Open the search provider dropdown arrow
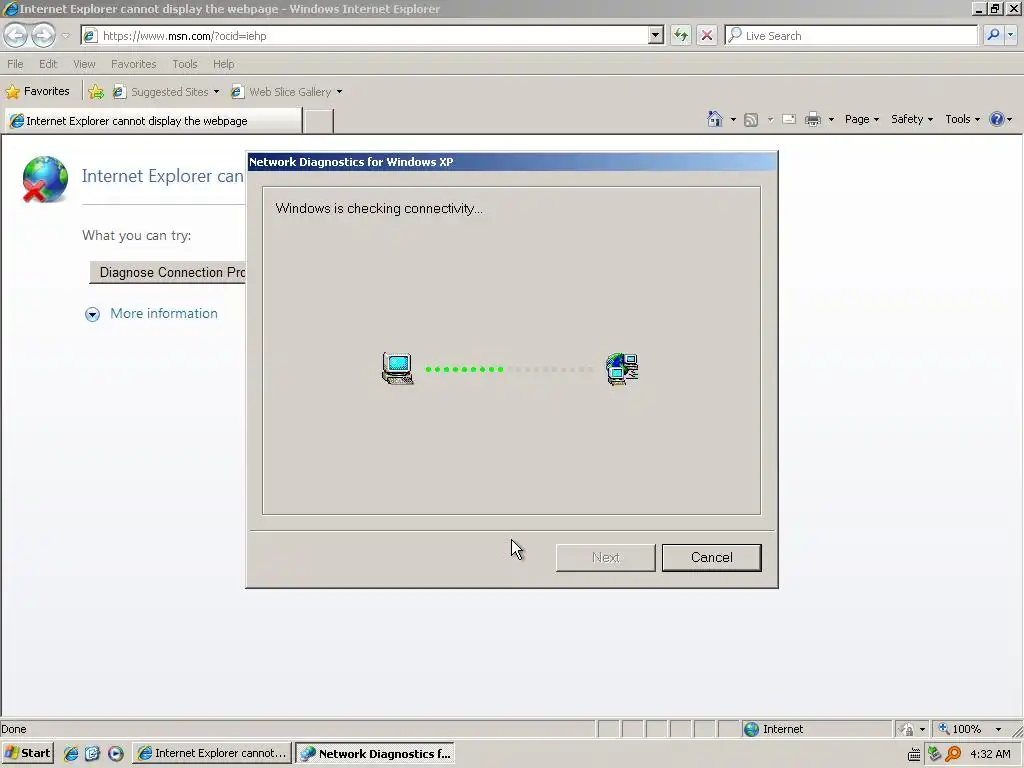The image size is (1024, 768). (x=1010, y=35)
